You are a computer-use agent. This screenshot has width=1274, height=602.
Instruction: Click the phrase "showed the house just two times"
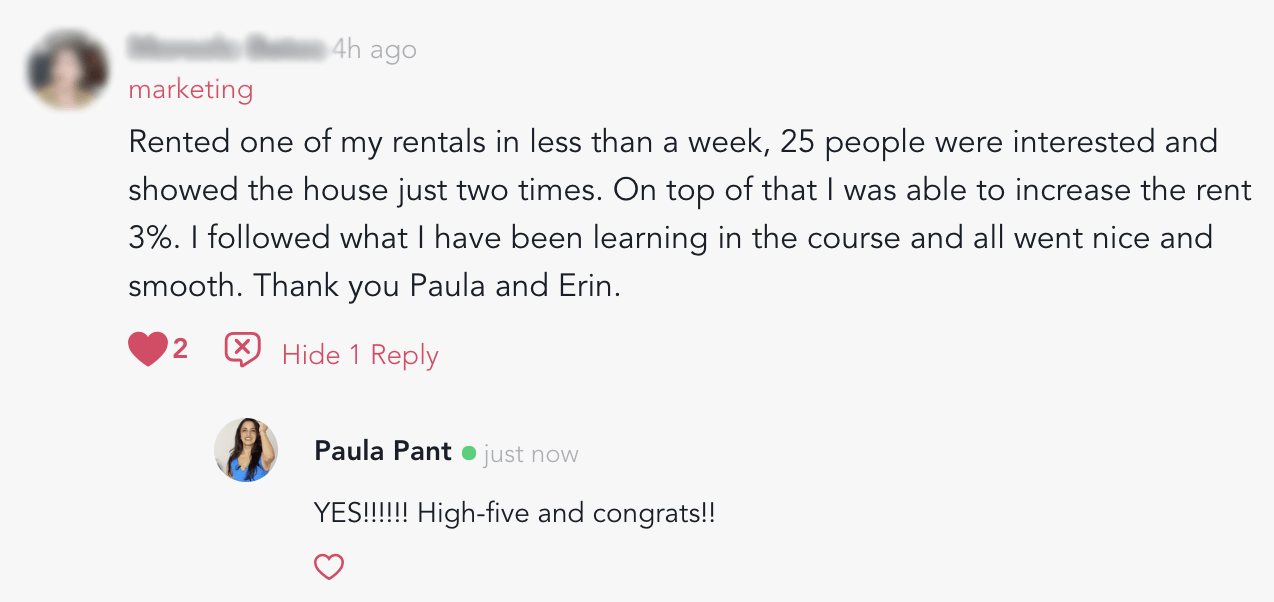tap(364, 190)
